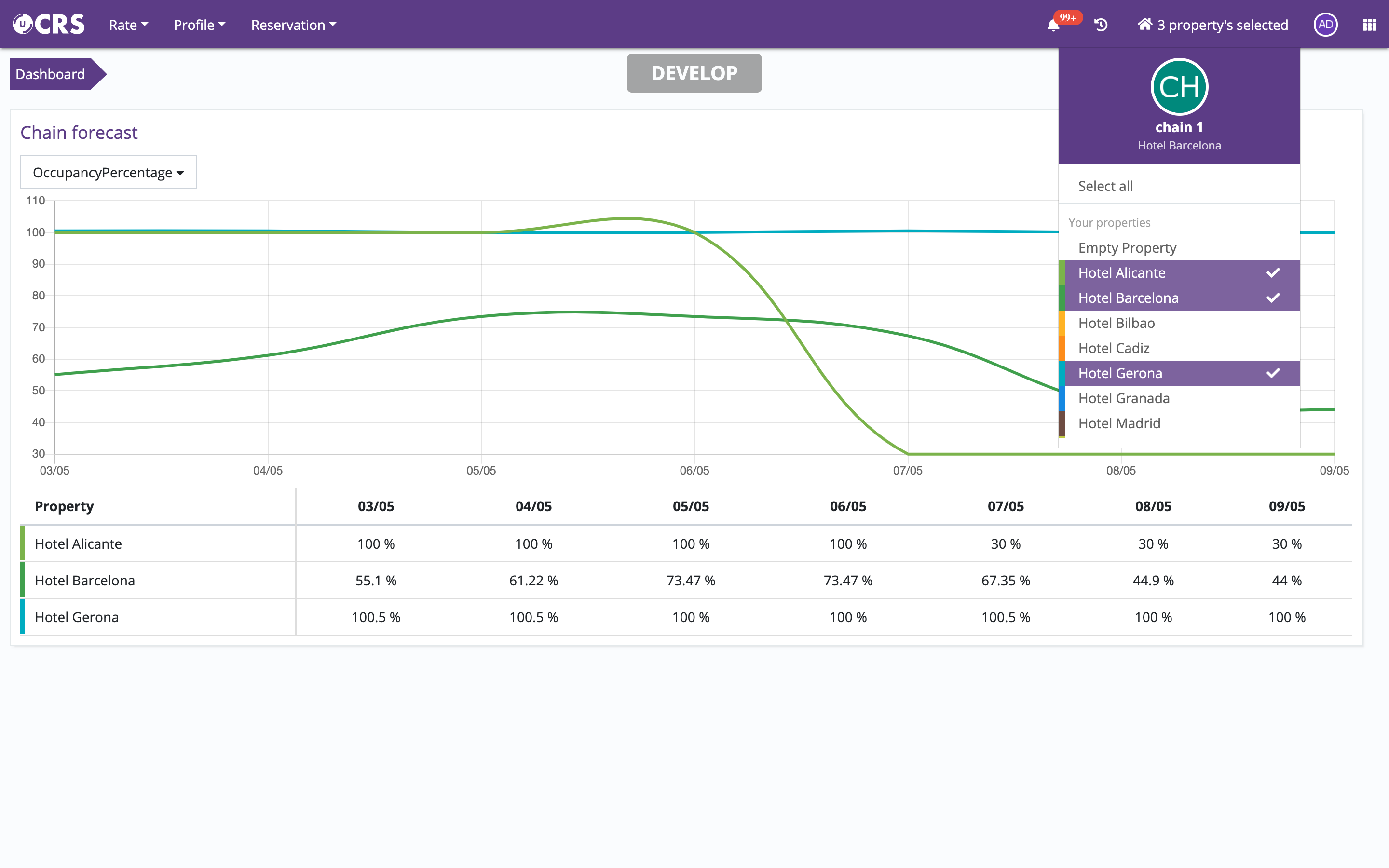
Task: Expand the OccupancyPercentage dropdown
Action: coord(108,172)
